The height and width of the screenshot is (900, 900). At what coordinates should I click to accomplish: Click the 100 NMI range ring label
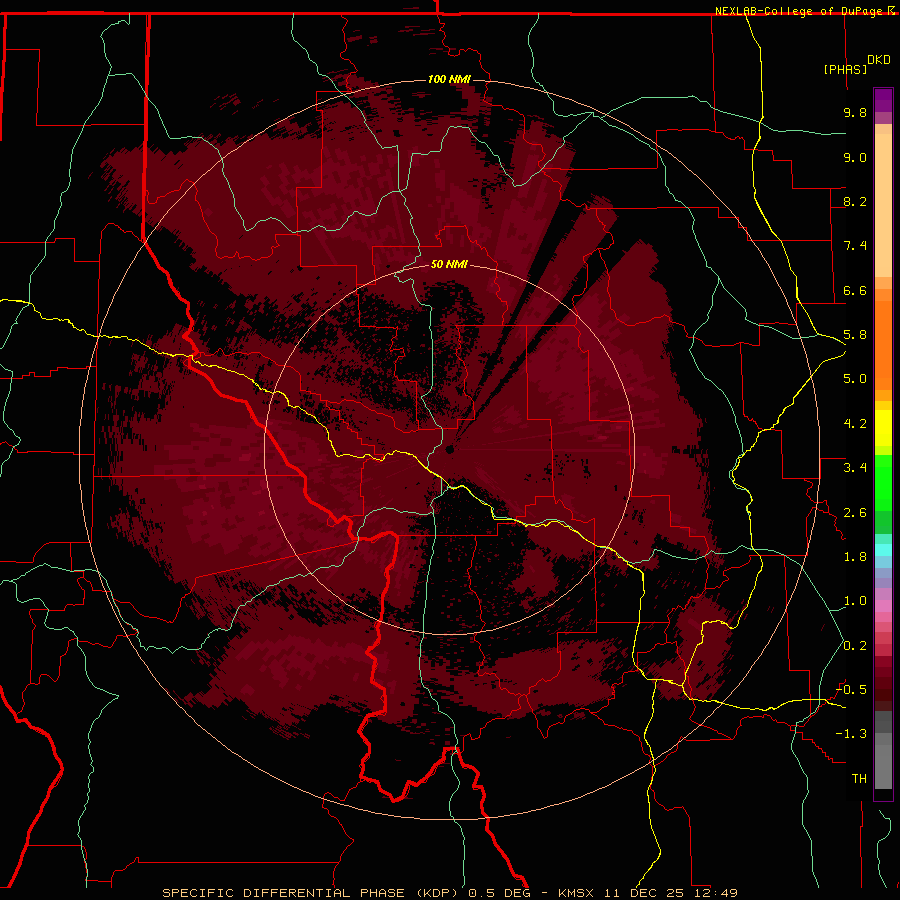point(449,79)
